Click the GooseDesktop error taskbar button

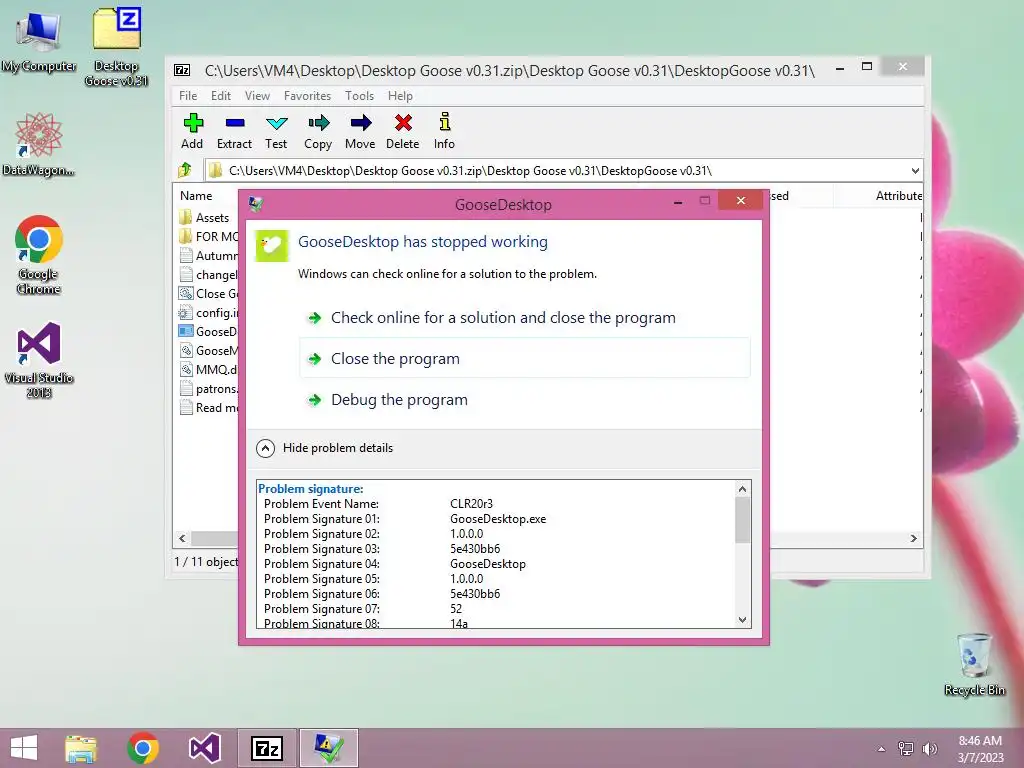pyautogui.click(x=328, y=748)
